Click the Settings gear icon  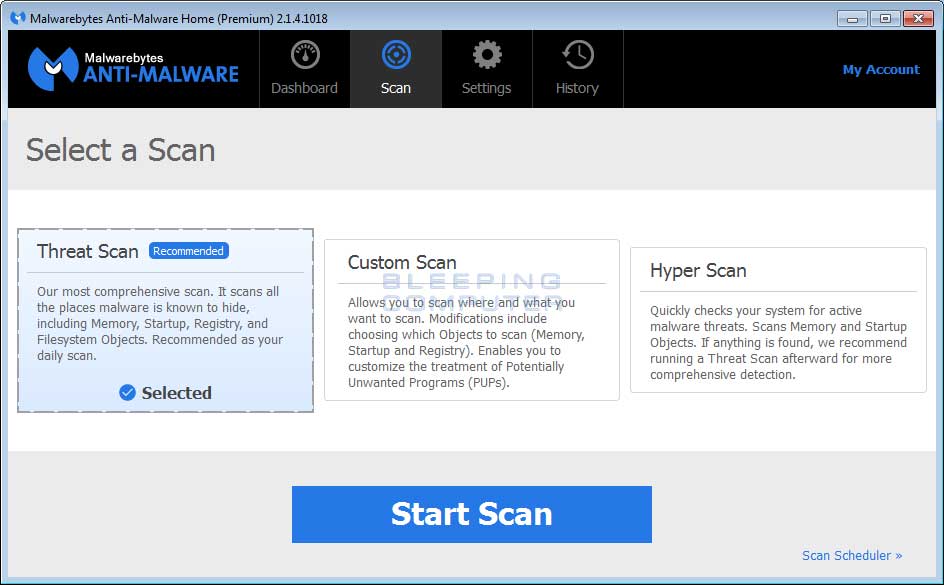[487, 55]
